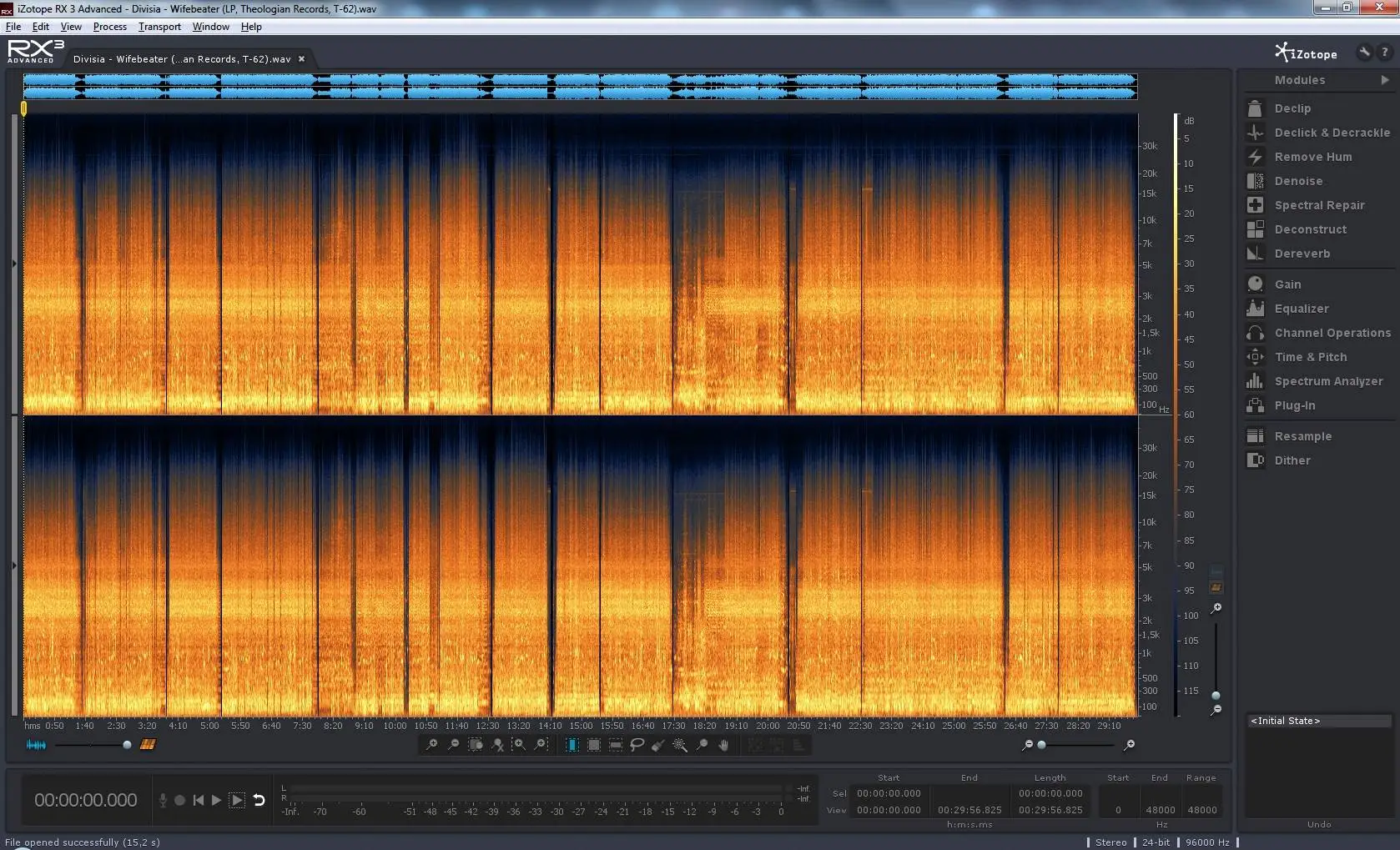Screen dimensions: 1400x850
Task: Select the lasso selection tool
Action: pos(637,745)
